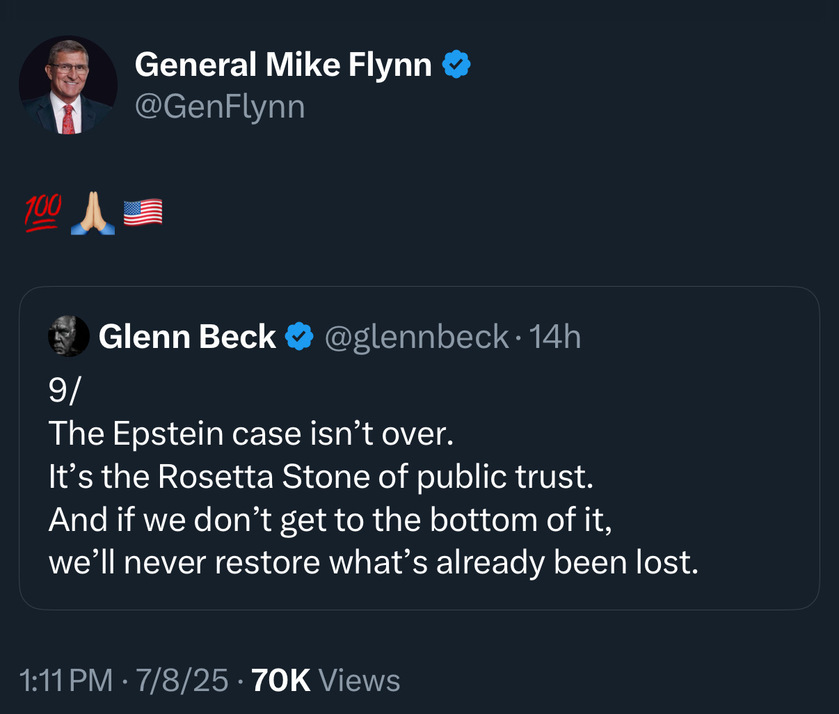Click Glenn Beck's verified badge
Screen dimensions: 839x714
tap(299, 336)
